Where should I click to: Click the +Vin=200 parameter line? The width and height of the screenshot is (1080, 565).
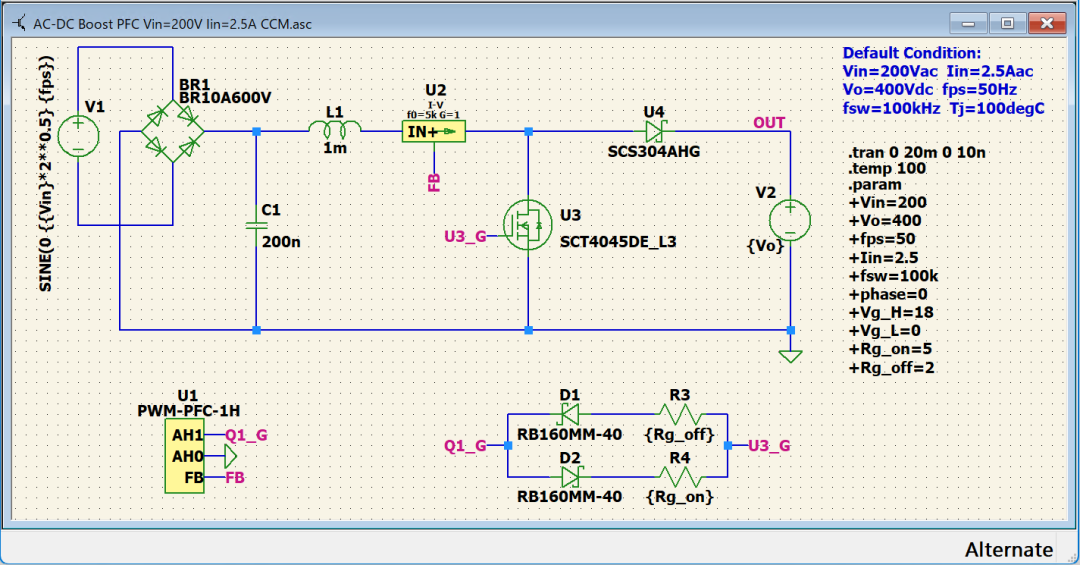[x=888, y=203]
